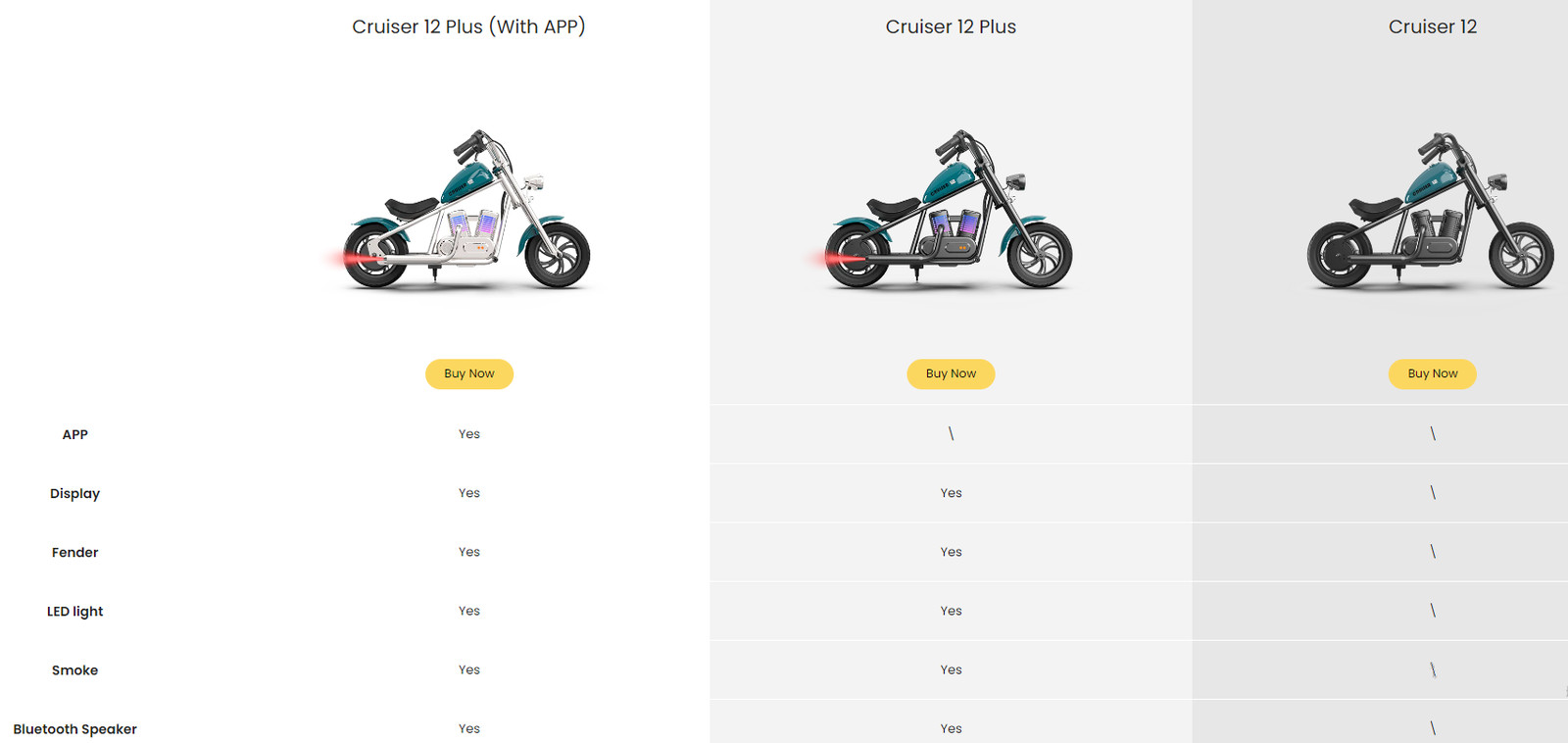
Task: Click the "Cruiser 12 Plus (With APP)" title
Action: point(468,26)
